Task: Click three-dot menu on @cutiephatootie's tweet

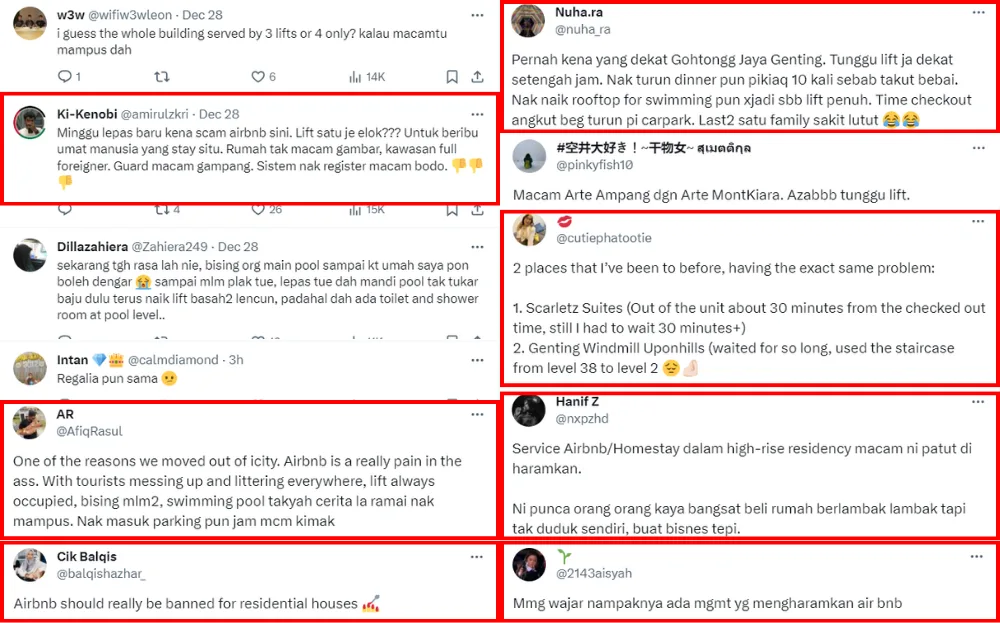Action: 977,220
